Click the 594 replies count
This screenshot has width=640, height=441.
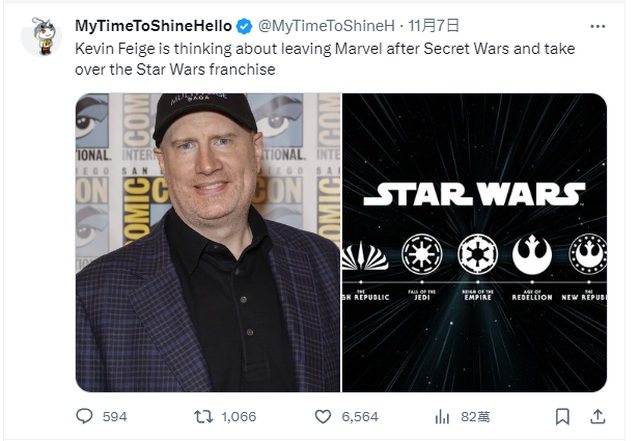[115, 416]
